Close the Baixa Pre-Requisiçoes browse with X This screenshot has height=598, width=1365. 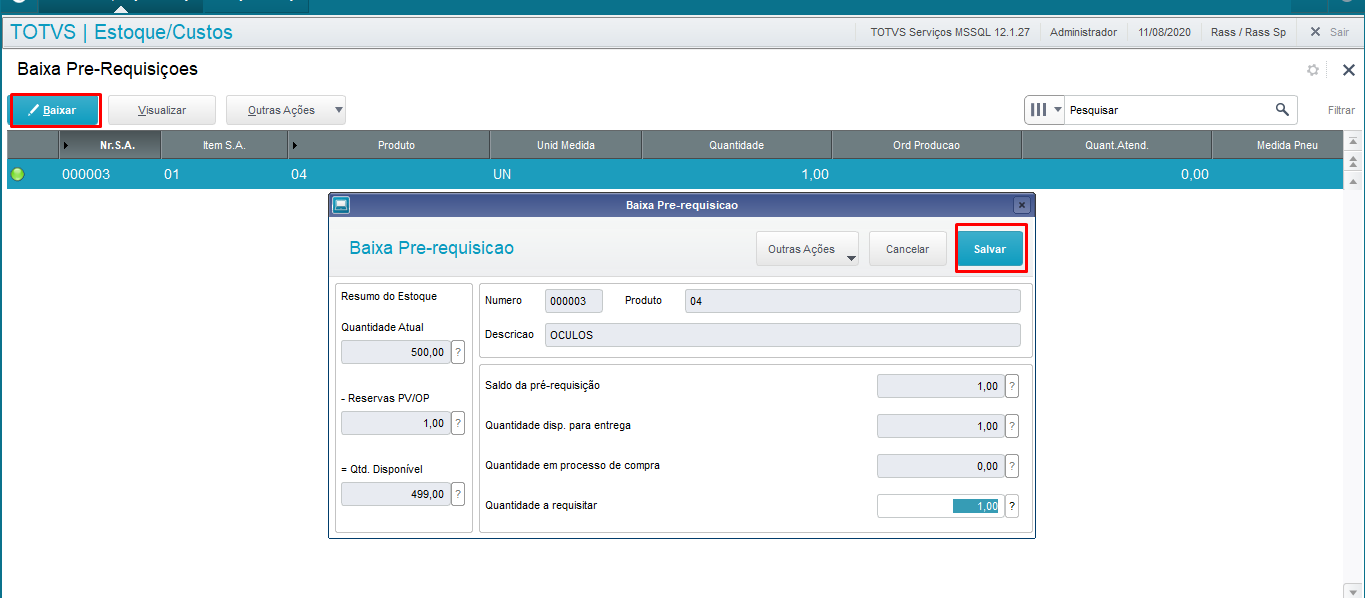point(1348,70)
